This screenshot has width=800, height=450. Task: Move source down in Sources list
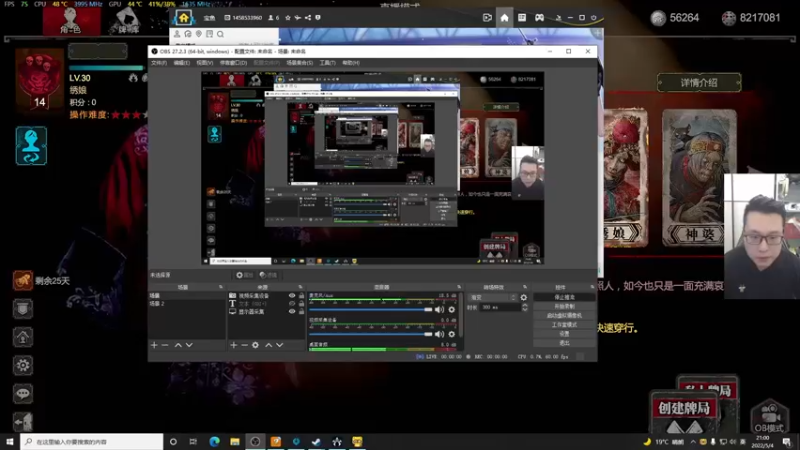(280, 345)
